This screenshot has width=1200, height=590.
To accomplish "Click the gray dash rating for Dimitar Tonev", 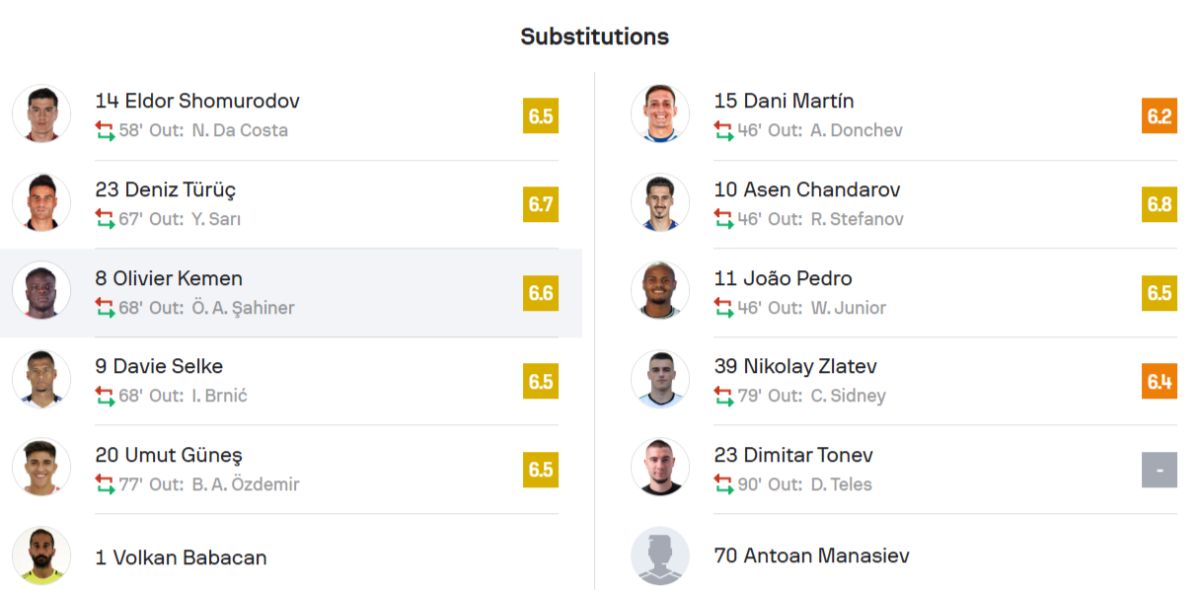I will coord(1160,469).
